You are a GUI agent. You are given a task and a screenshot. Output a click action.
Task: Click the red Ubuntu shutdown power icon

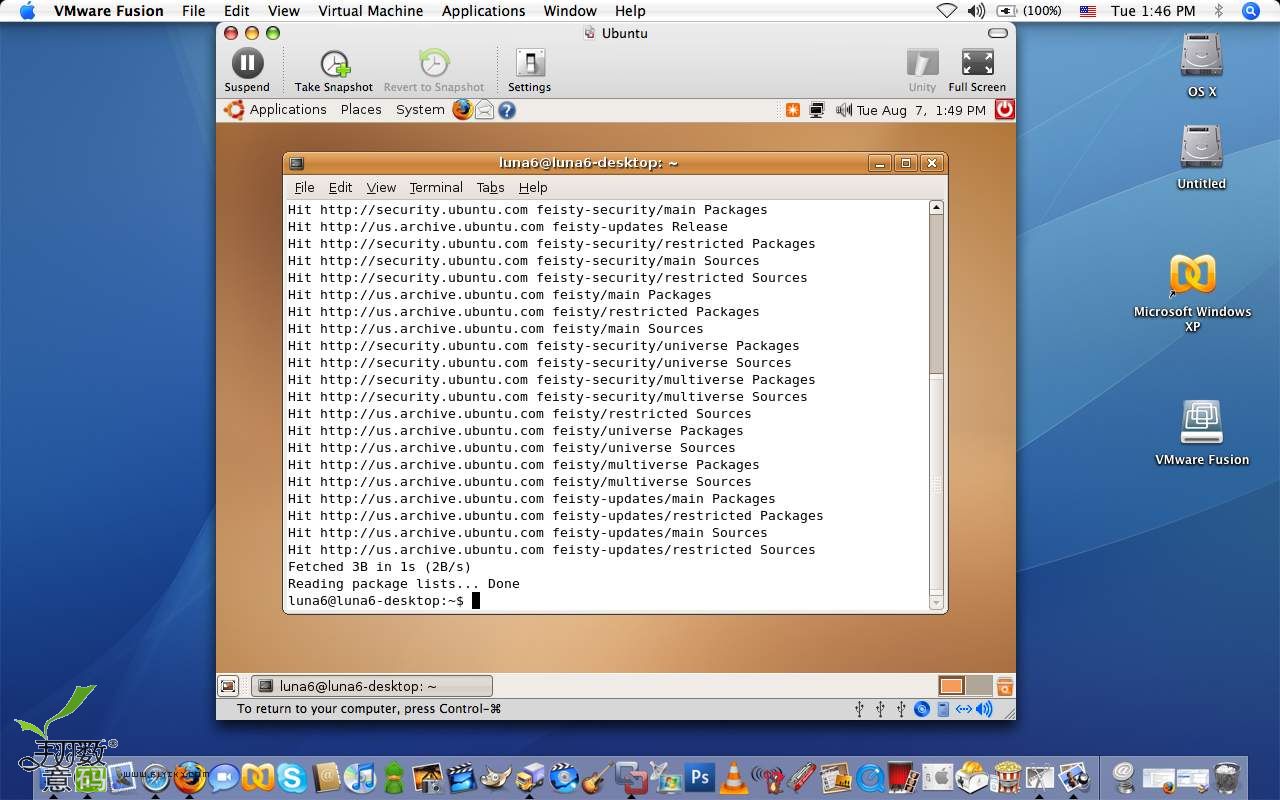pos(1004,110)
